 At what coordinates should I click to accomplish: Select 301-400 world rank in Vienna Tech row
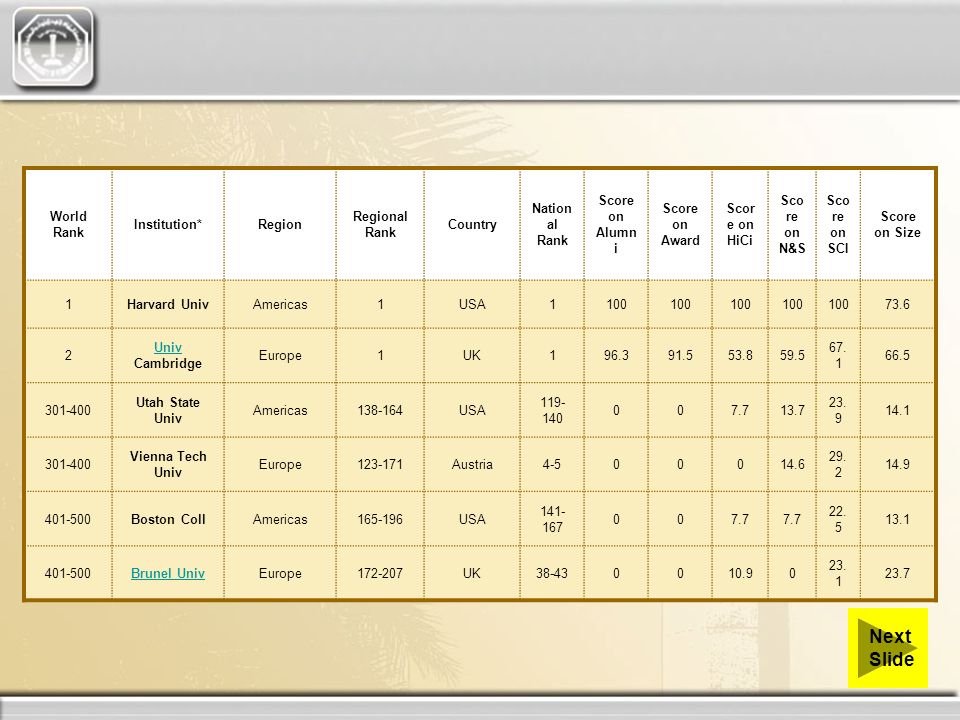point(69,464)
